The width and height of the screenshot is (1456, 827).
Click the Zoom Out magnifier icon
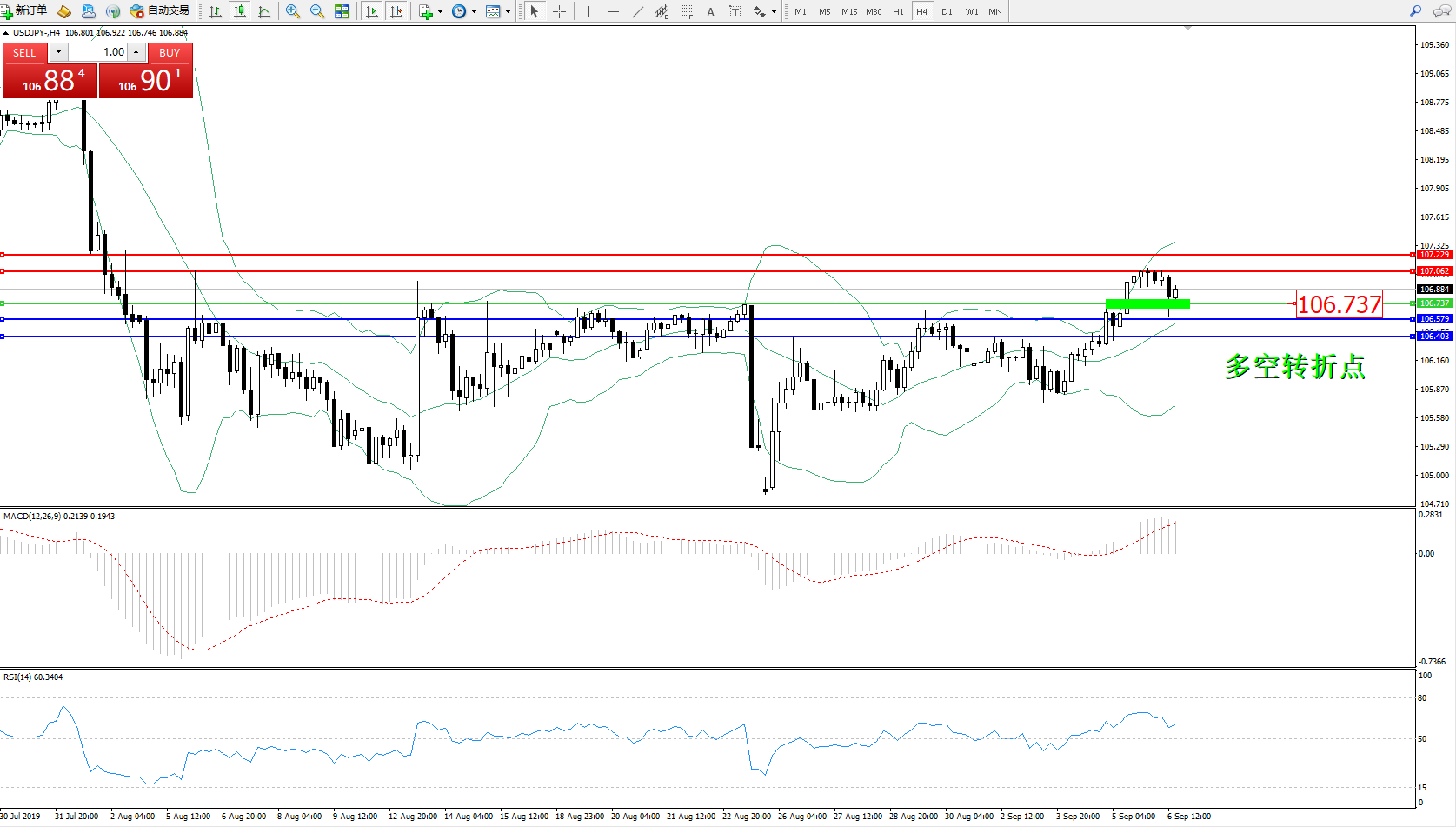click(317, 11)
